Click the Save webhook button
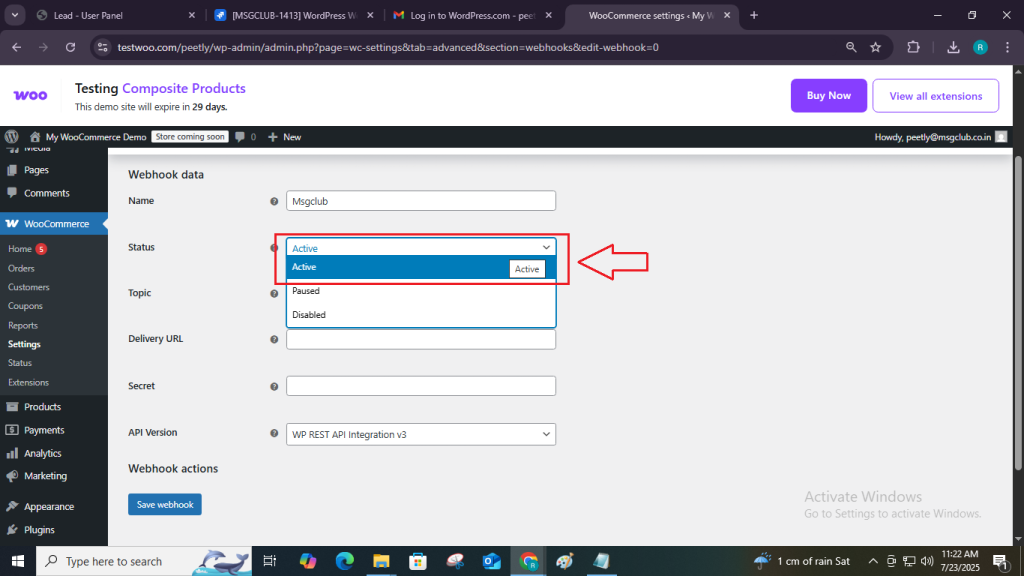 [x=165, y=504]
